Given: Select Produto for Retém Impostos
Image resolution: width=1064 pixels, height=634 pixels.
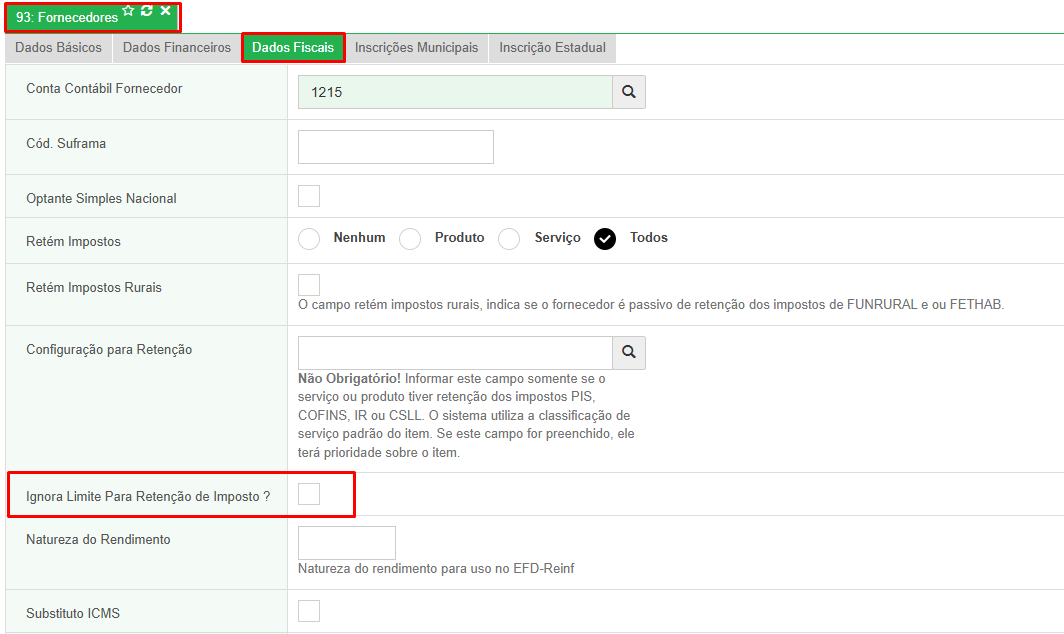Looking at the screenshot, I should click(410, 239).
